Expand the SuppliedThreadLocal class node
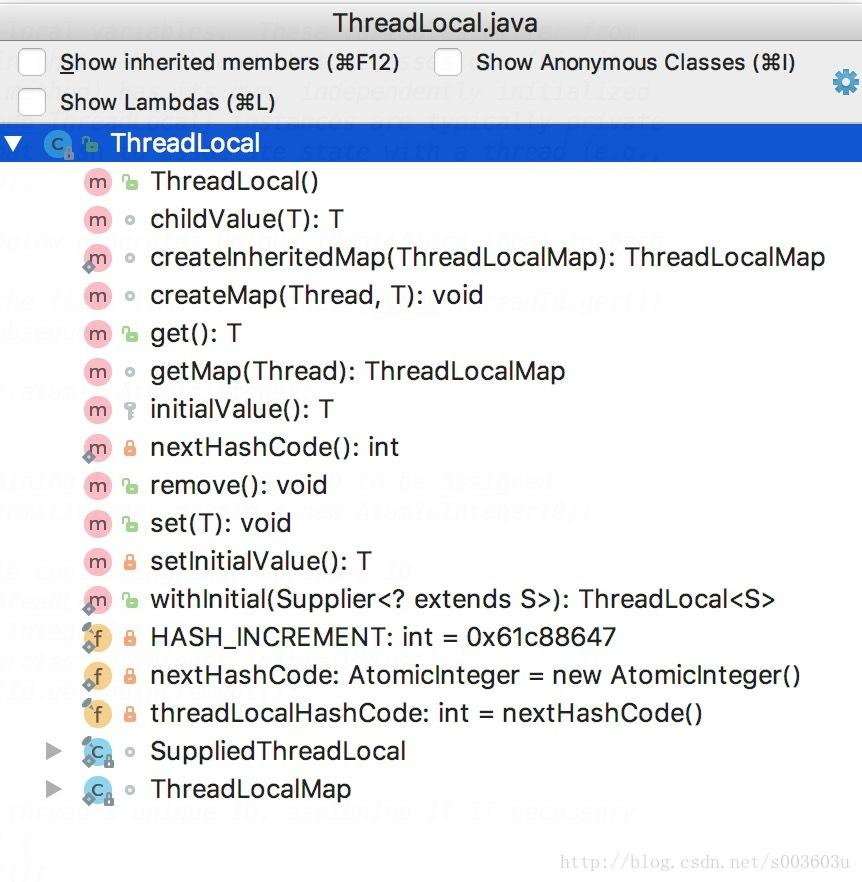862x882 pixels. [x=53, y=750]
